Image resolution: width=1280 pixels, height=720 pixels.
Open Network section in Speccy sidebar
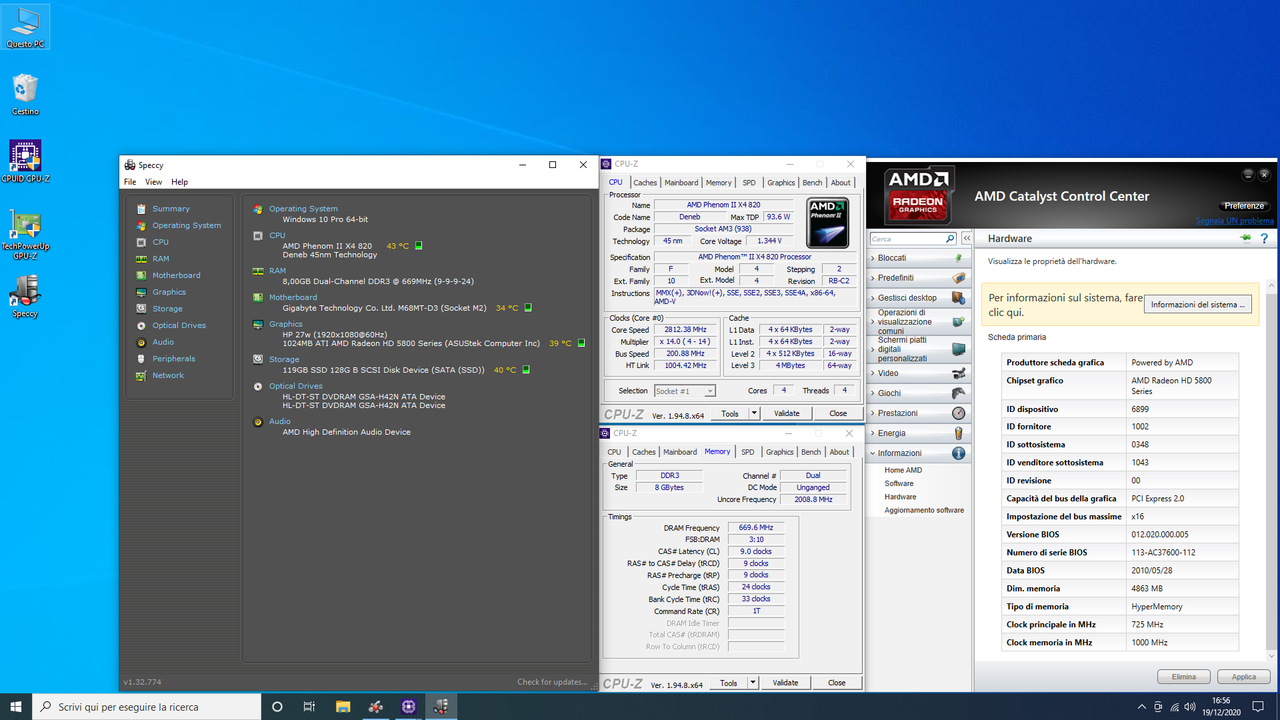tap(168, 375)
